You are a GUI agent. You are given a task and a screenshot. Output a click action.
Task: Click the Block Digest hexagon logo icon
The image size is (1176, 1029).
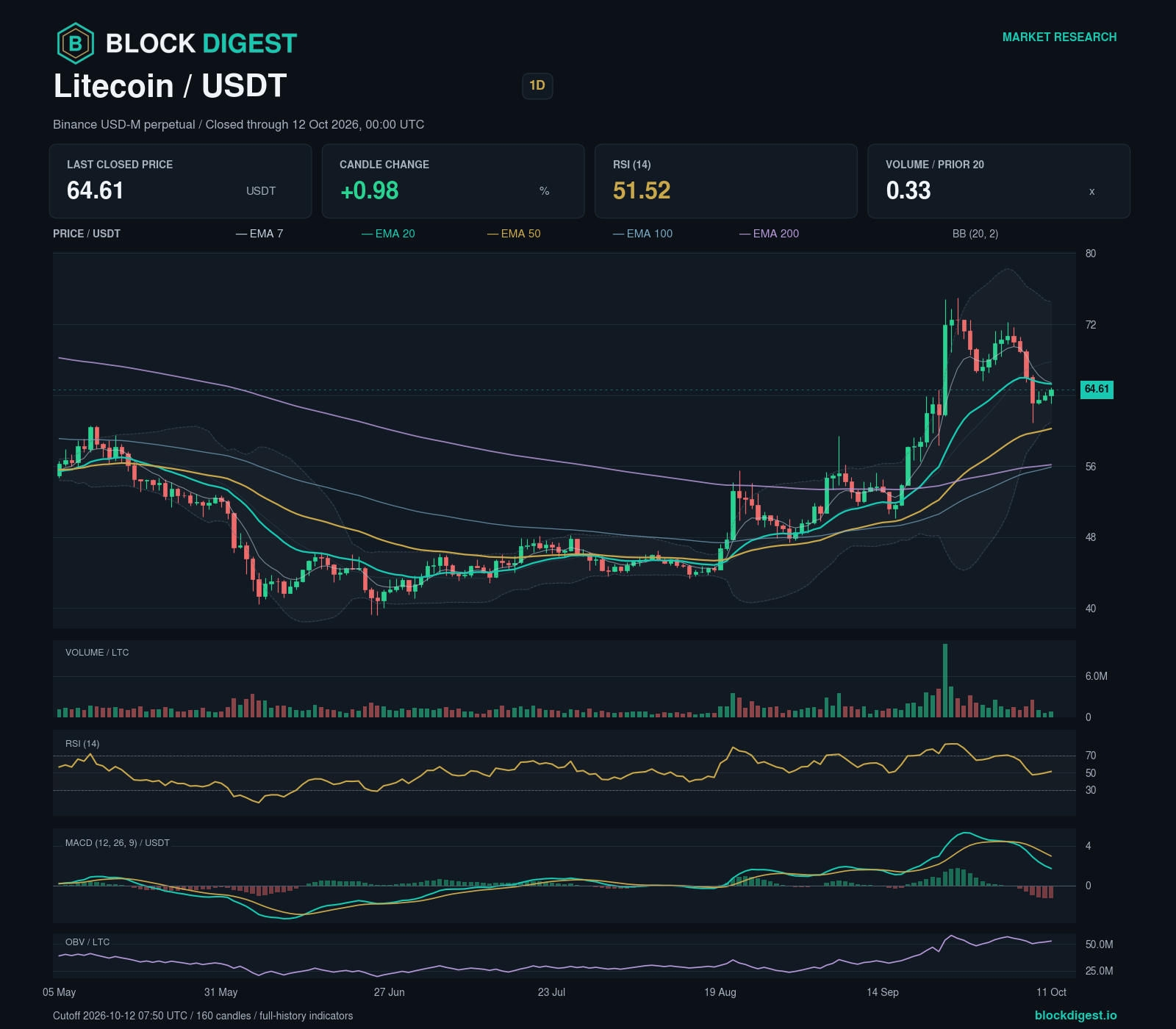click(x=76, y=43)
